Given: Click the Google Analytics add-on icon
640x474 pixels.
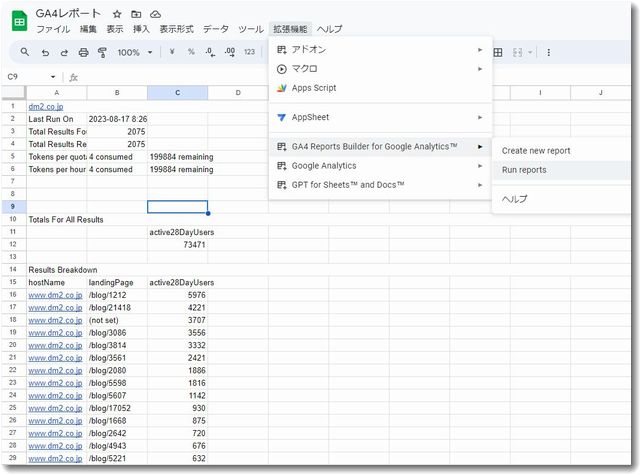Looking at the screenshot, I should coord(281,166).
